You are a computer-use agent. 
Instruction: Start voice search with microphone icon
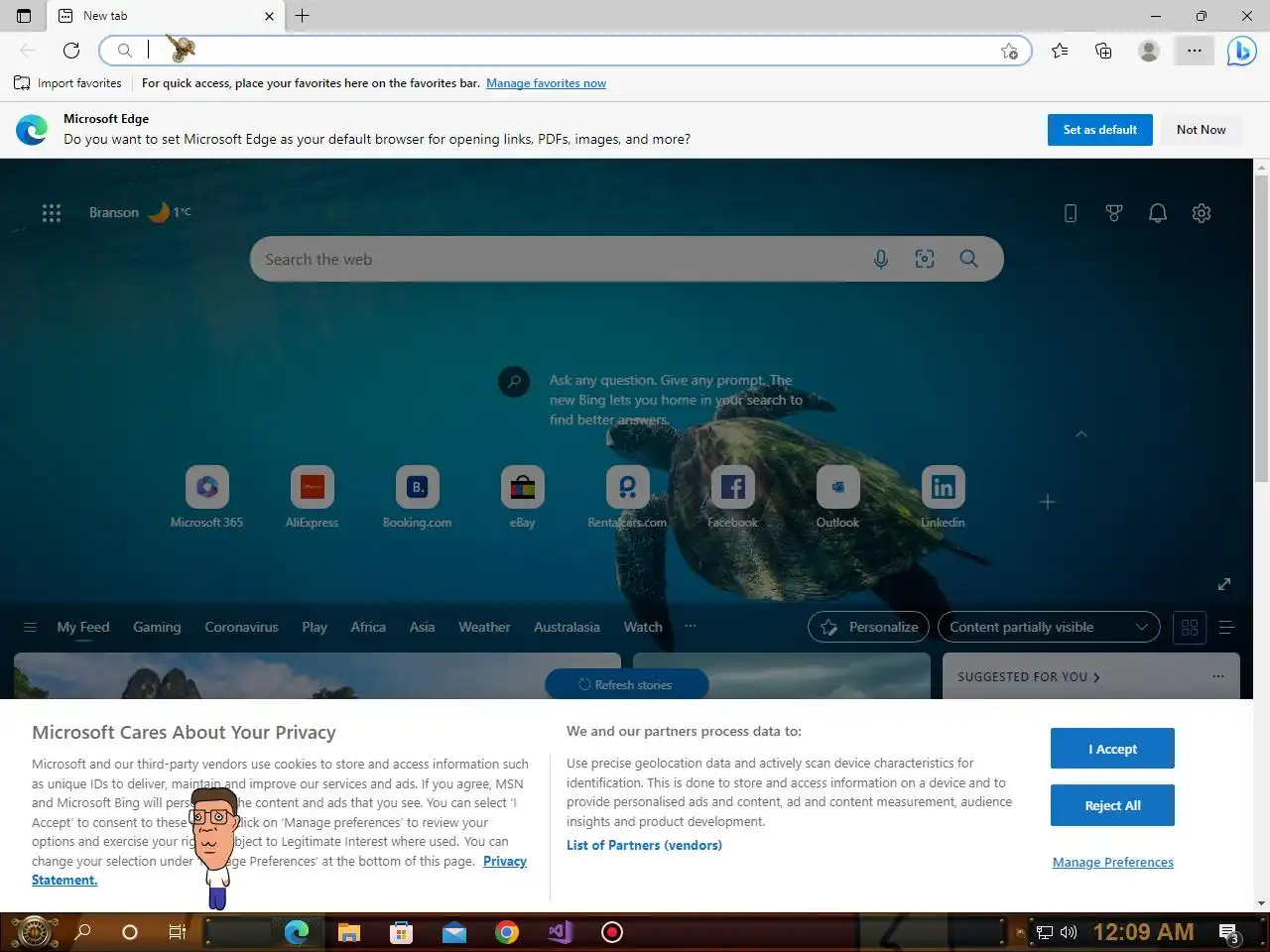click(881, 259)
